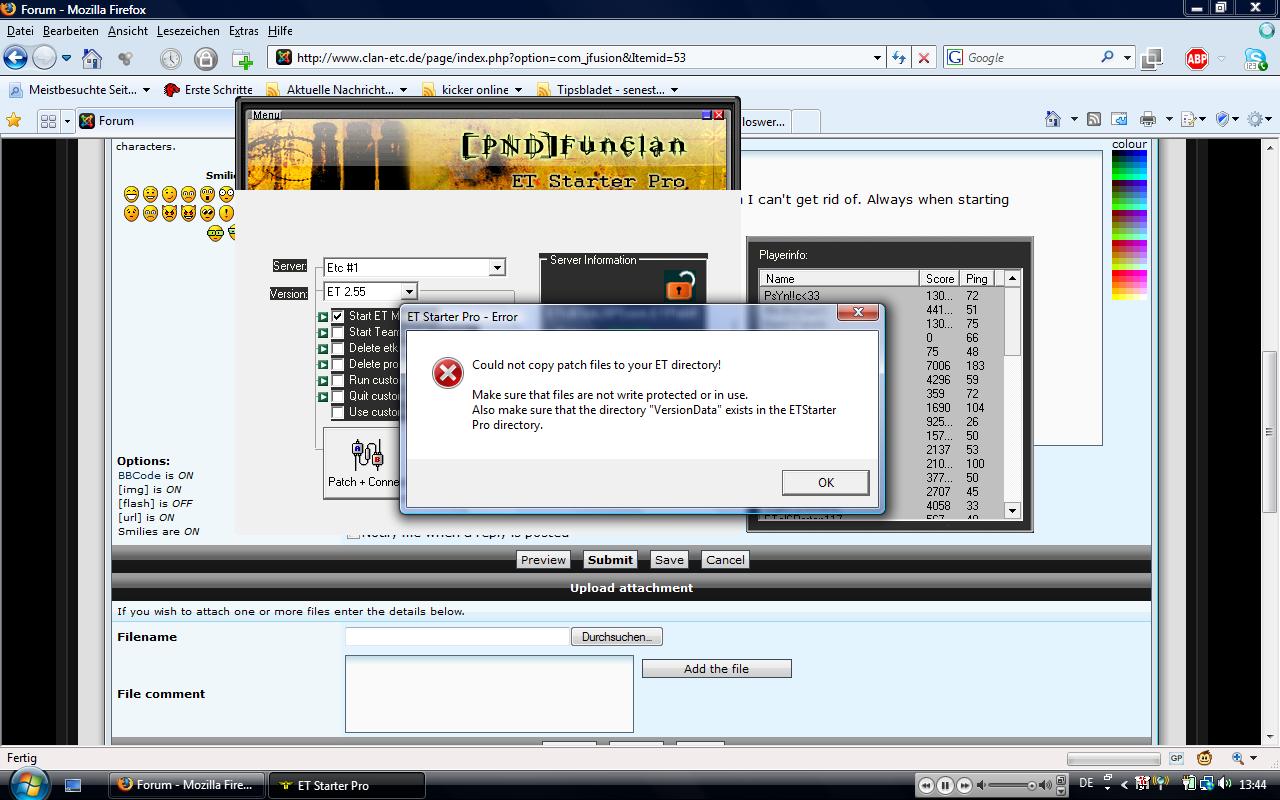Expand the Version dropdown ET 2.55
The image size is (1280, 800).
point(408,292)
